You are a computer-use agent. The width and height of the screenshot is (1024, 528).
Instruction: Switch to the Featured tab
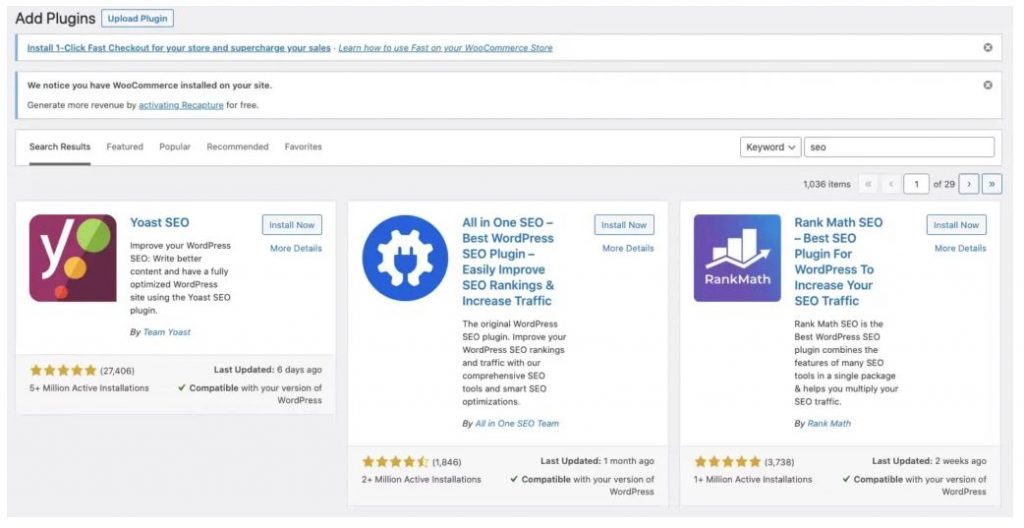[x=125, y=147]
